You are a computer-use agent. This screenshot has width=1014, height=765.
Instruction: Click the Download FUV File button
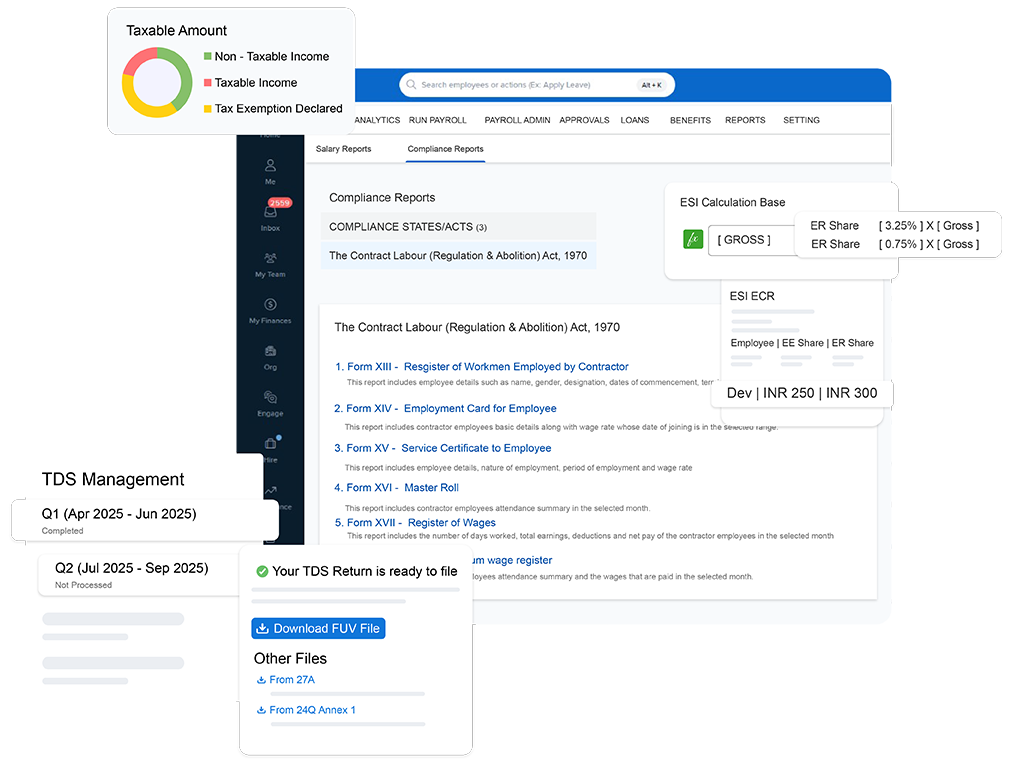pos(318,628)
